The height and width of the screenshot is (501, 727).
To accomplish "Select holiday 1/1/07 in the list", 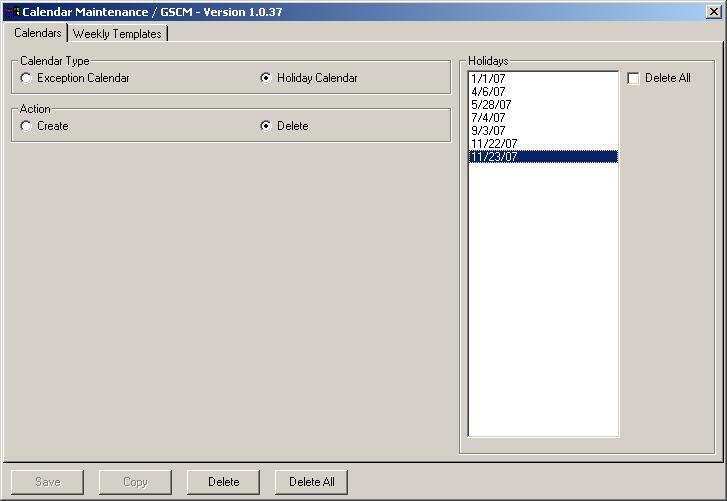I will 543,79.
